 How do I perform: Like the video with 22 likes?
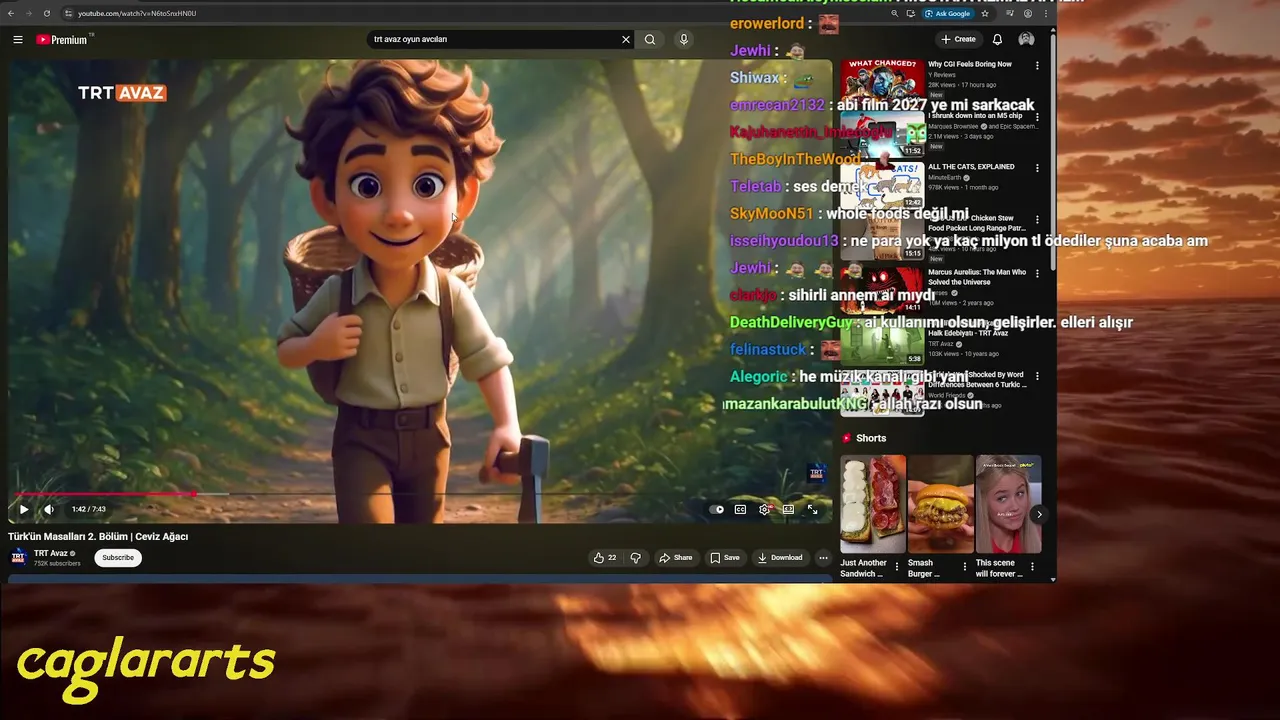[x=604, y=558]
